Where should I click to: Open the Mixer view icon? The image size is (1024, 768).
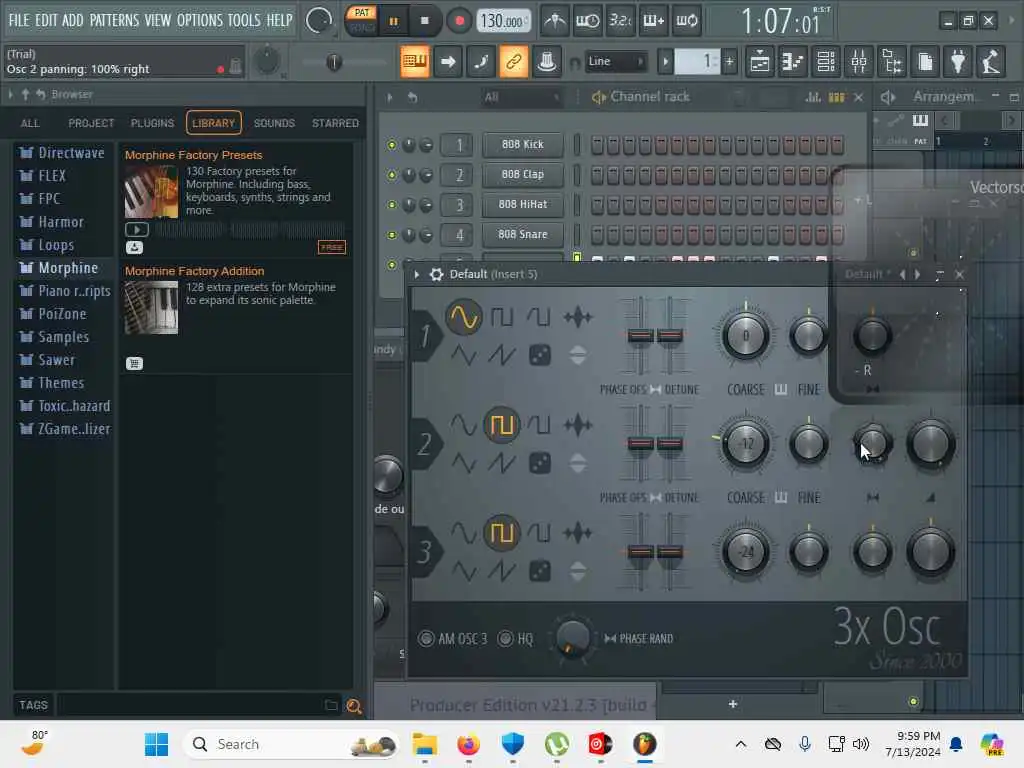click(859, 62)
